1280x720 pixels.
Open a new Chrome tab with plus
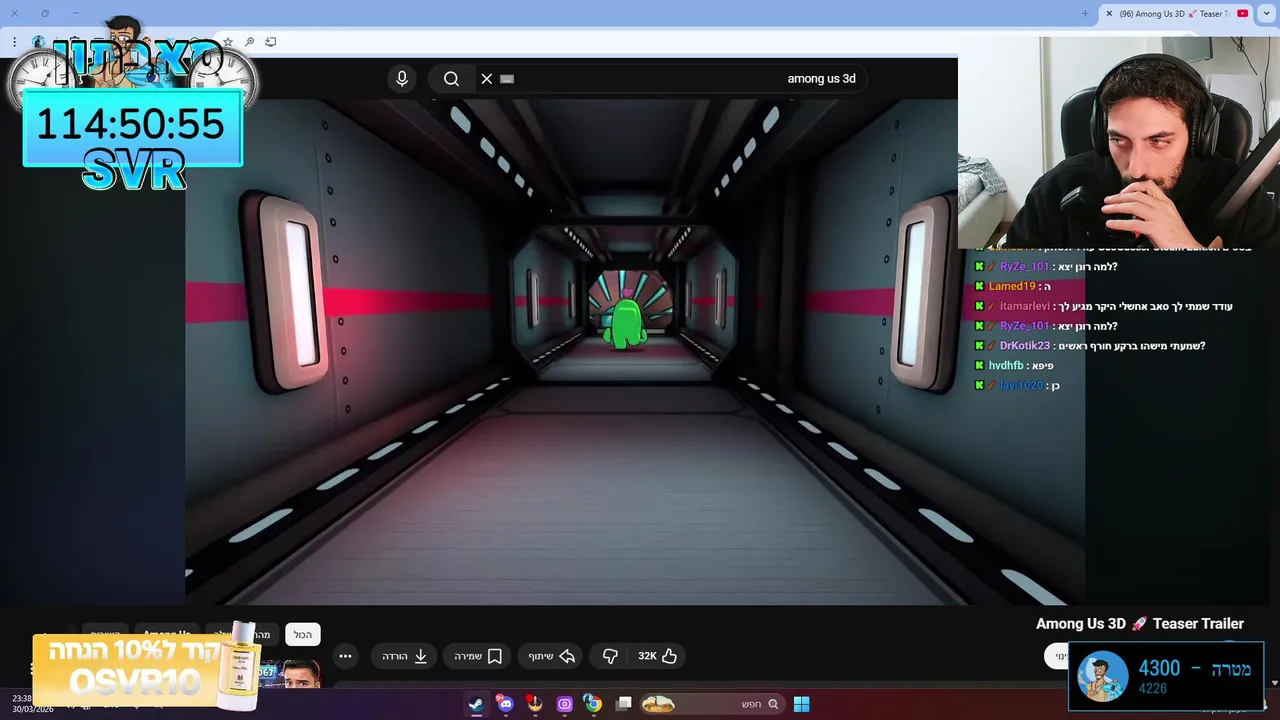coord(1085,14)
